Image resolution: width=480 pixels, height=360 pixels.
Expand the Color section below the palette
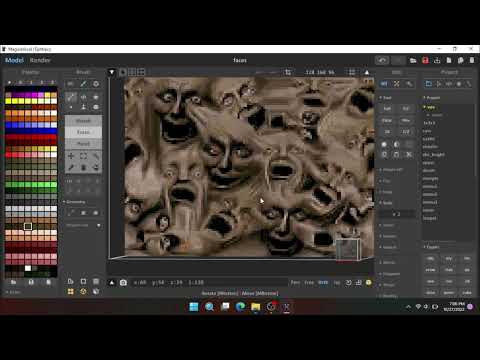(13, 292)
